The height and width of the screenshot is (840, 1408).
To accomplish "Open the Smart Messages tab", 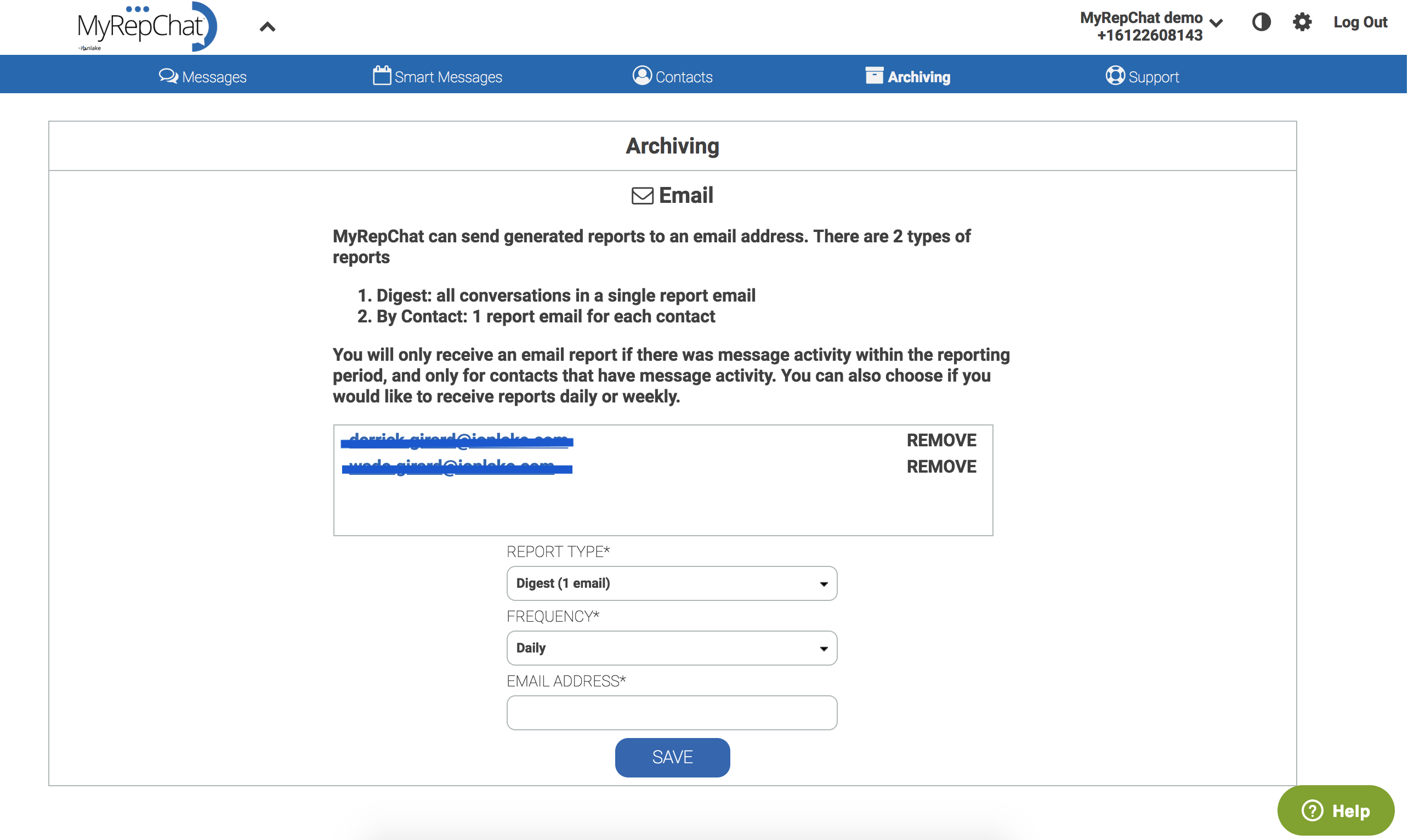I will tap(447, 77).
